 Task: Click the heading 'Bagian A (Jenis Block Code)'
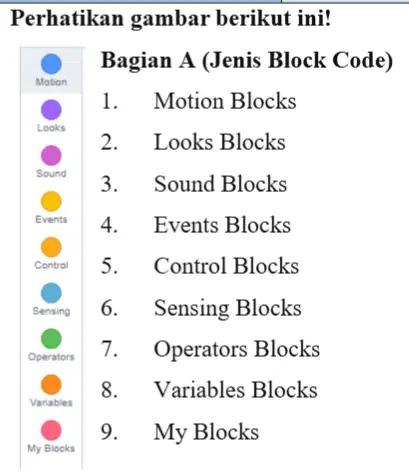tap(247, 61)
